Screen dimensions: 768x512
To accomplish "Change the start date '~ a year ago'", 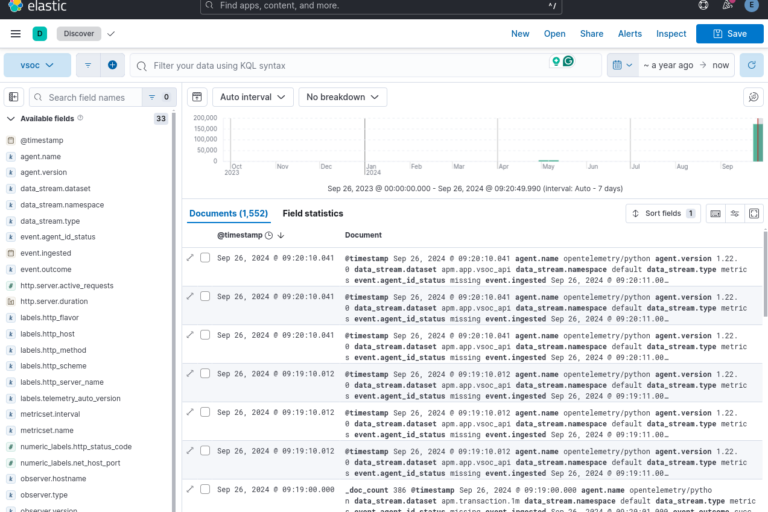I will pyautogui.click(x=668, y=65).
